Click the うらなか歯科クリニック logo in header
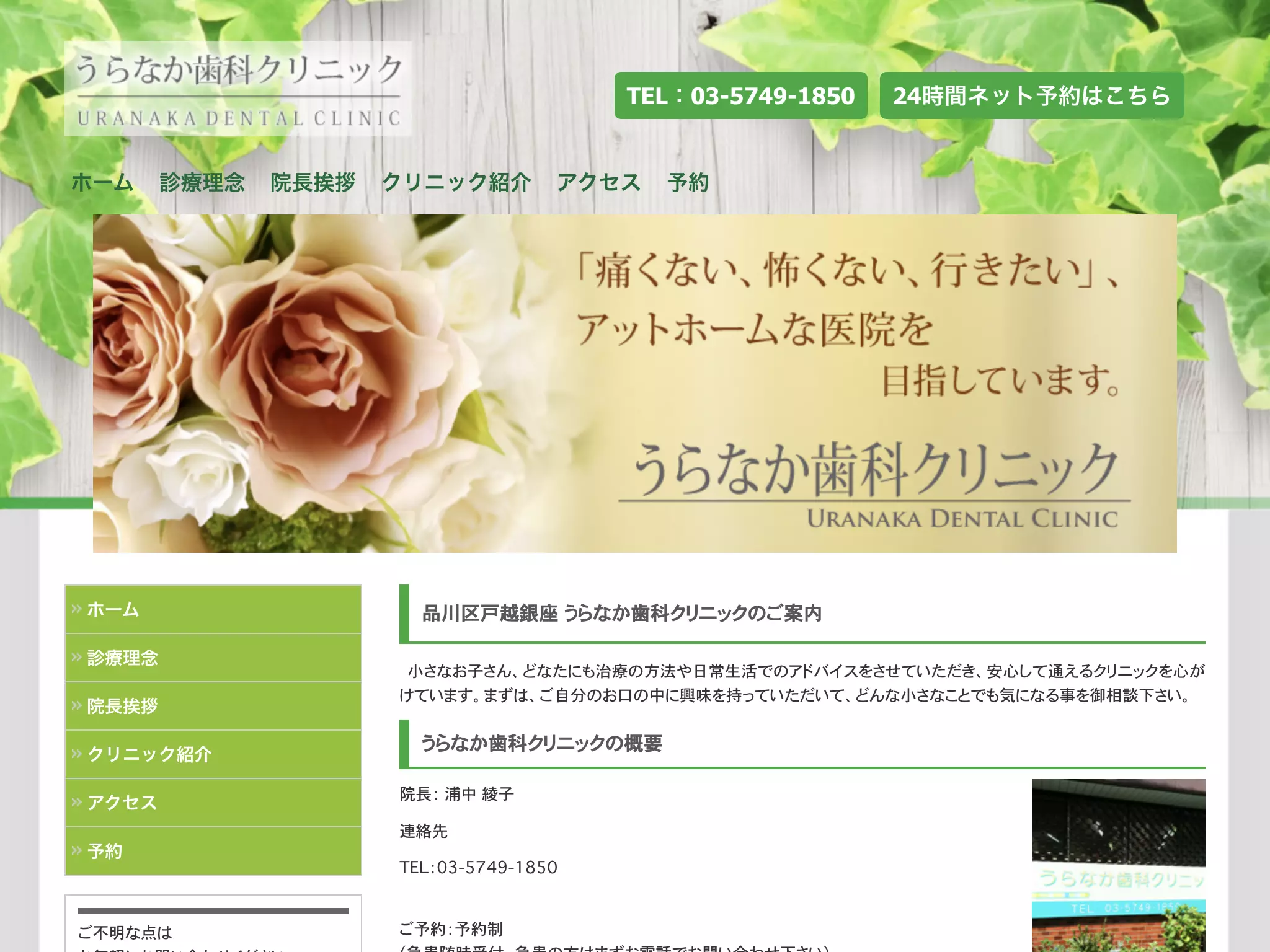The image size is (1270, 952). [238, 89]
